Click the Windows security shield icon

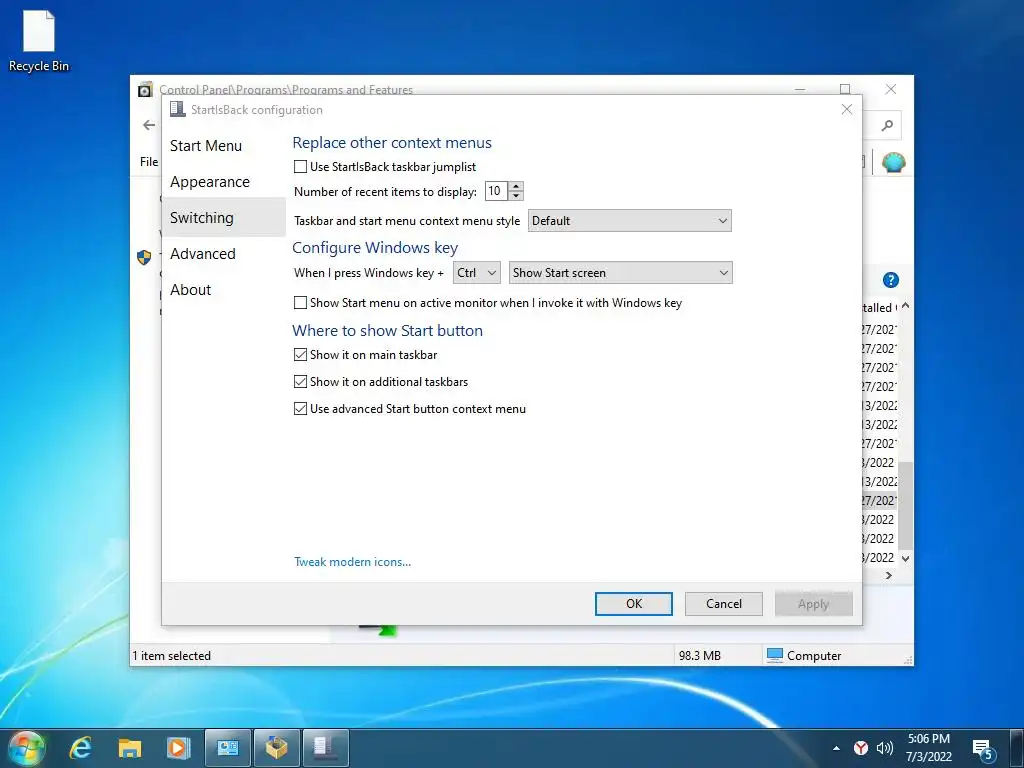(144, 257)
